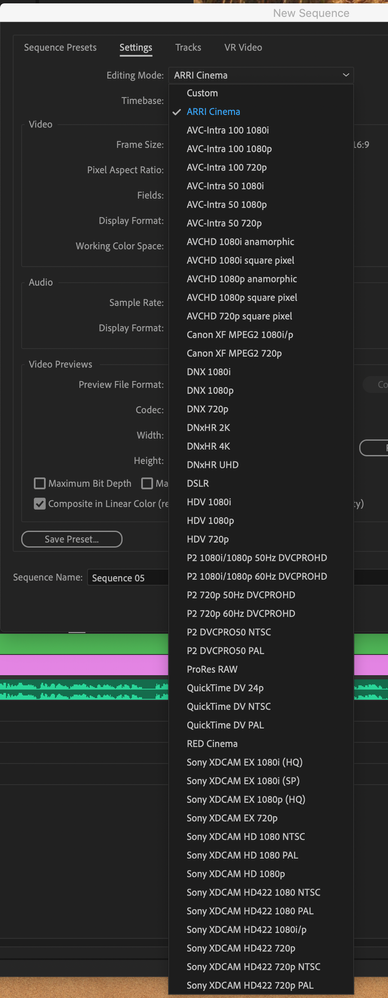Select DSLR editing mode
388x998 pixels.
261,484
